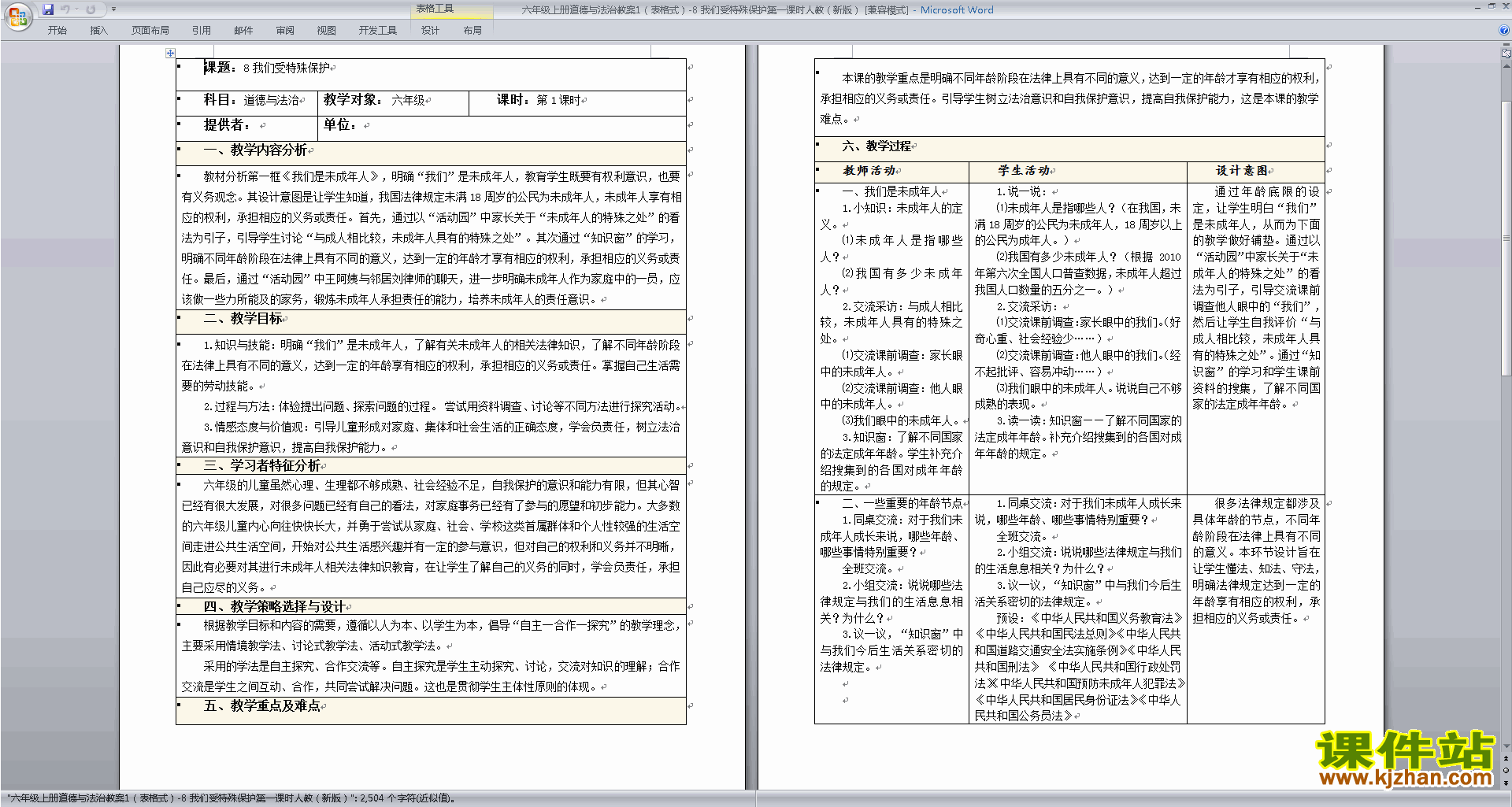Screen dimensions: 1512x807
Task: Open Word Help question mark icon
Action: [1504, 30]
